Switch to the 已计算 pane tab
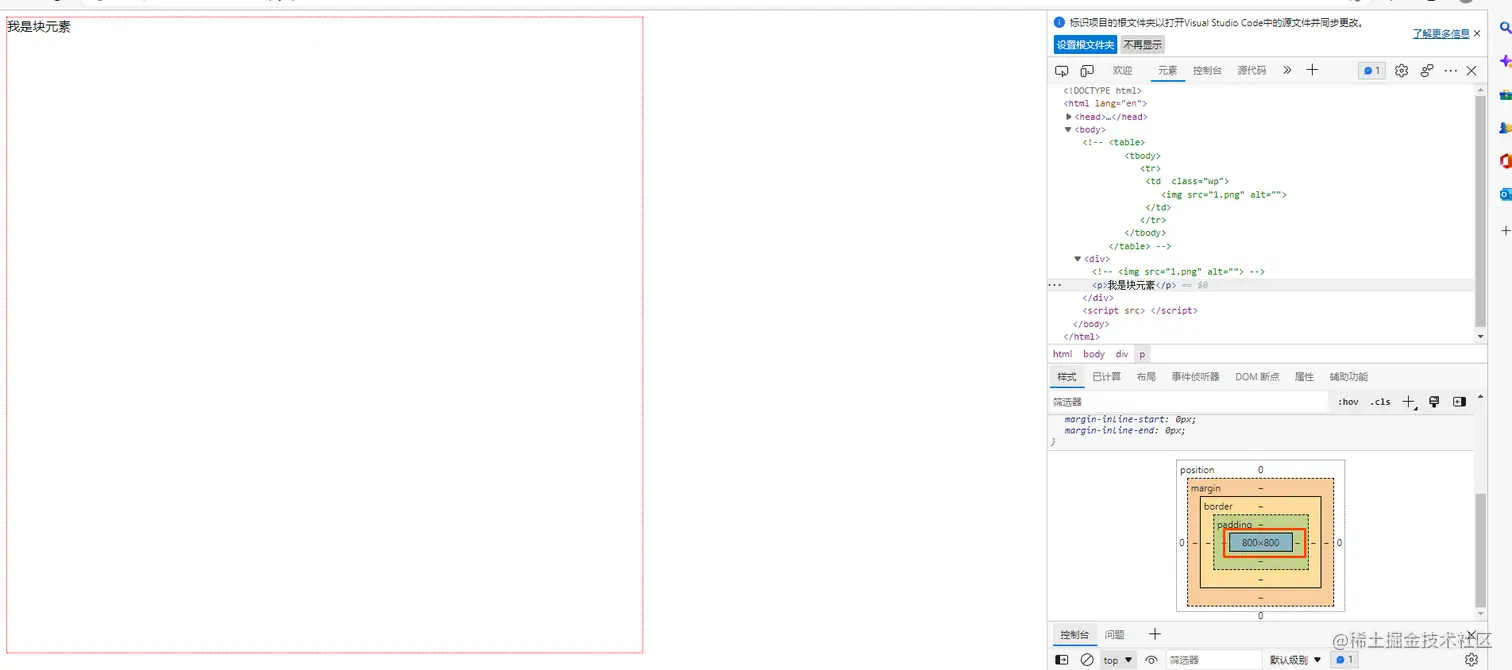Screen dimensions: 1512x670 (1106, 377)
